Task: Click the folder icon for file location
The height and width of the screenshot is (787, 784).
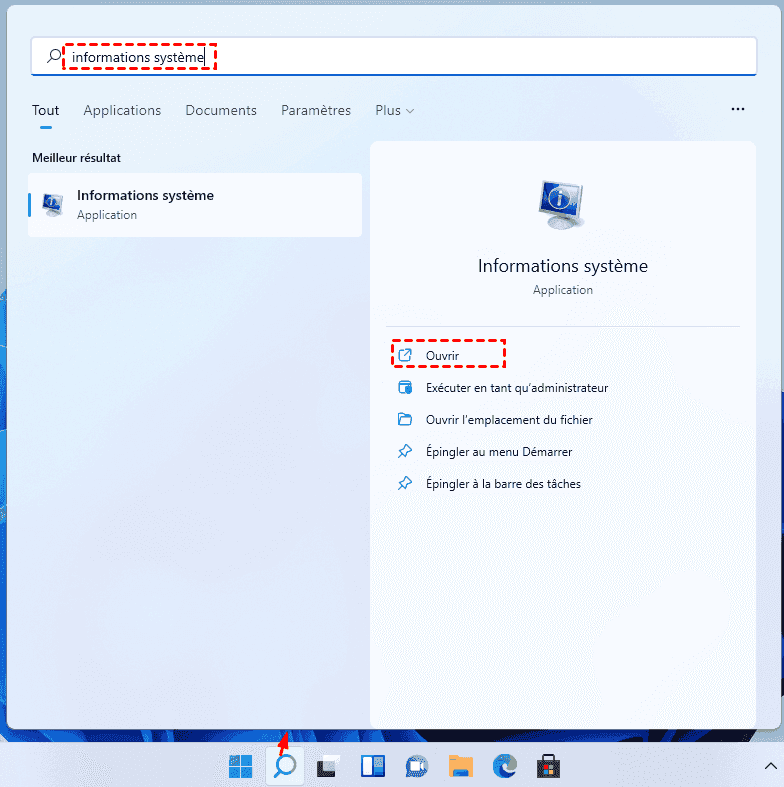Action: [405, 419]
